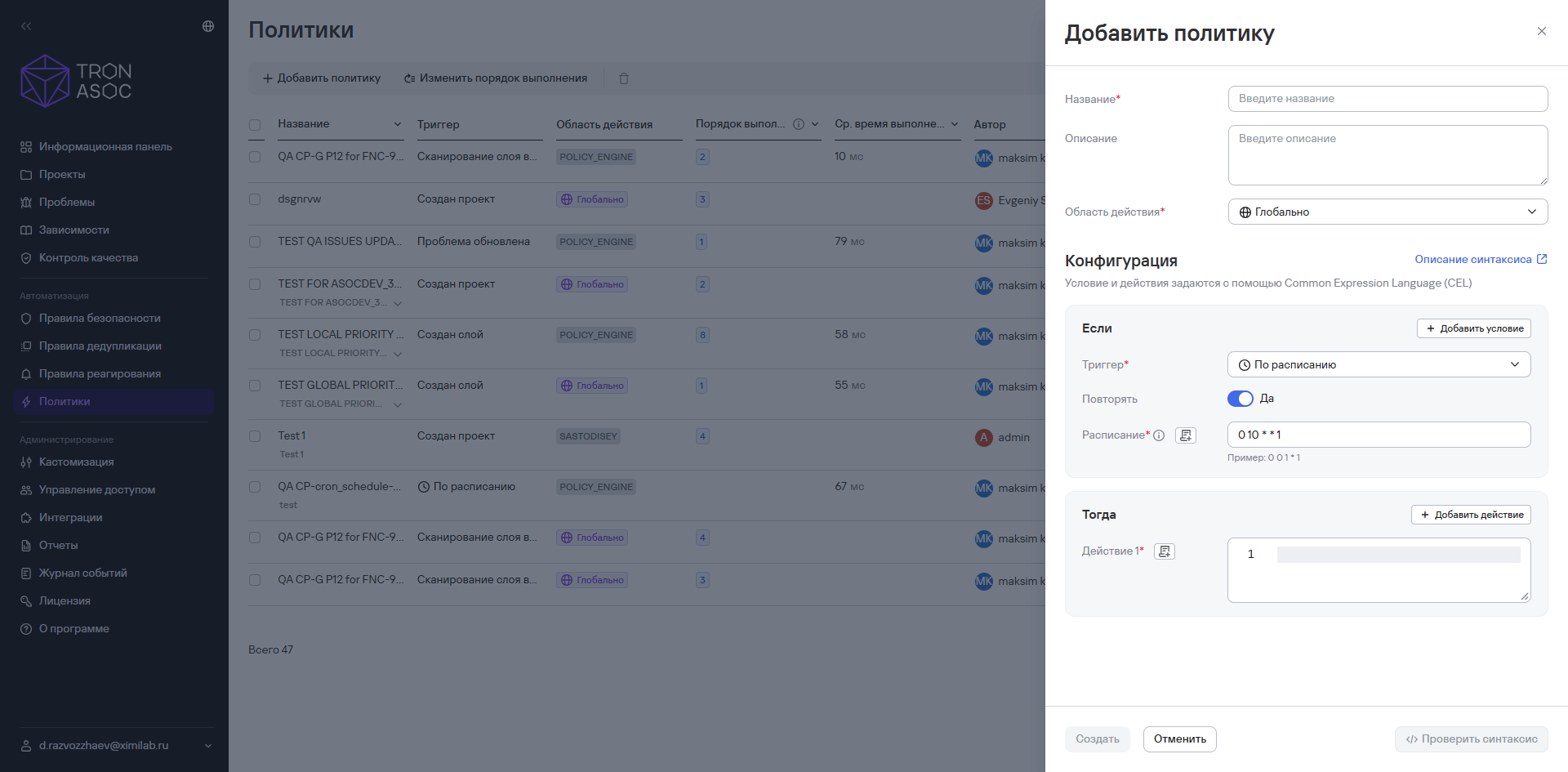Open Информационная панель in sidebar
Screen dimensions: 1568x772
(x=105, y=146)
